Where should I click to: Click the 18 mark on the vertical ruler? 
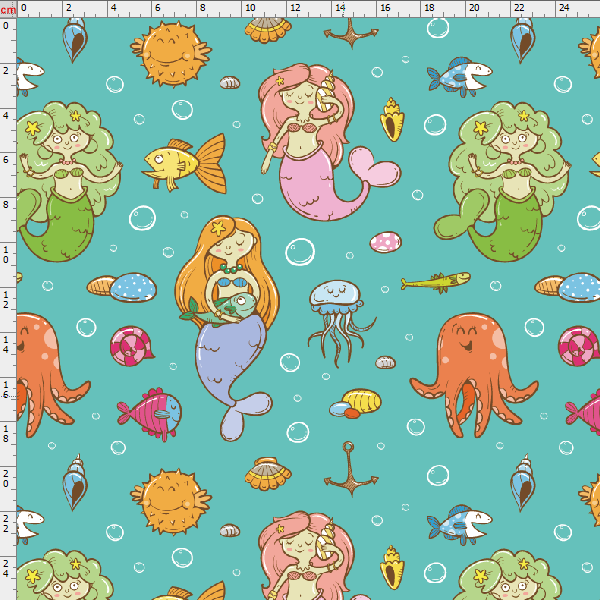6,434
